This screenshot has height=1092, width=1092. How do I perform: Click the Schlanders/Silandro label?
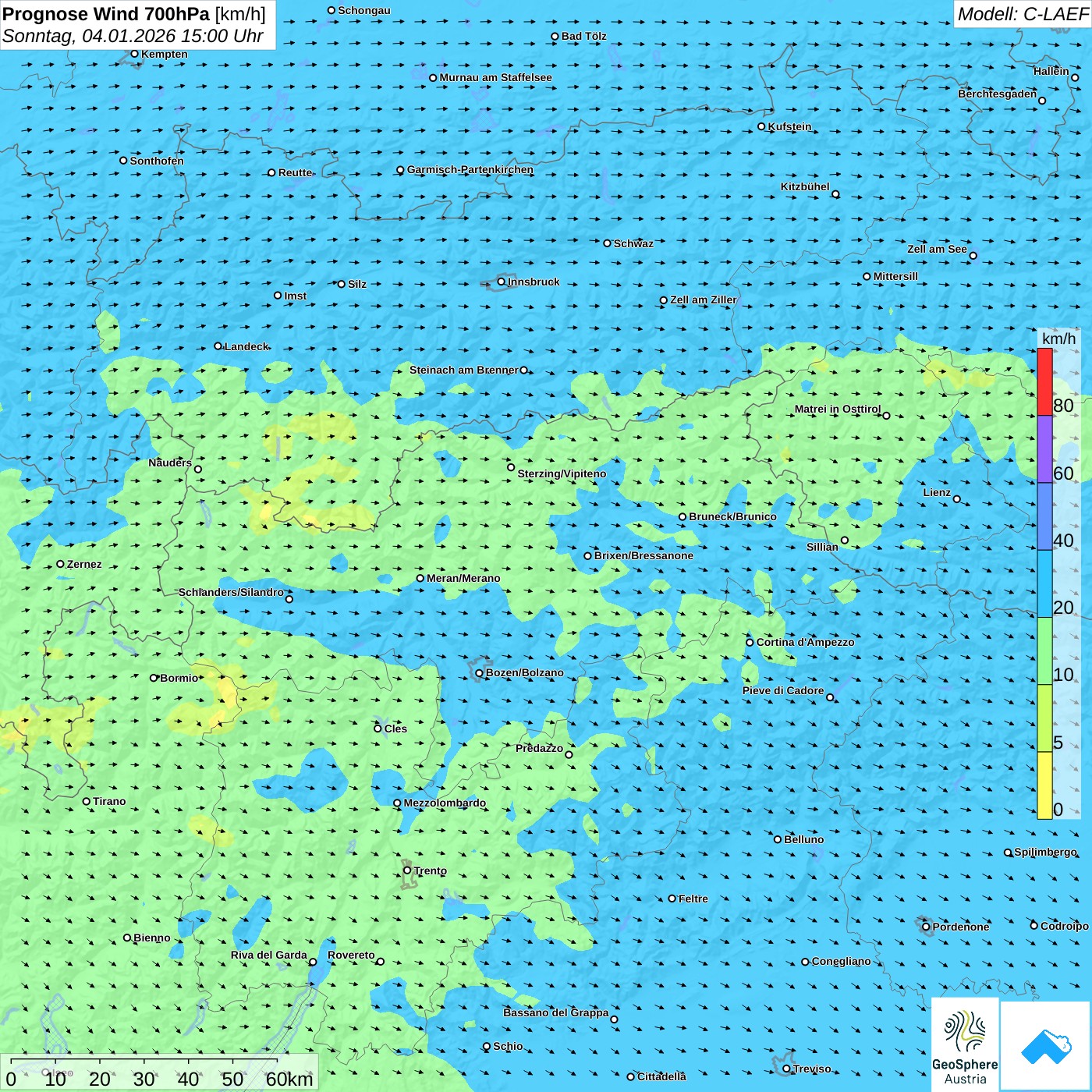tap(231, 592)
